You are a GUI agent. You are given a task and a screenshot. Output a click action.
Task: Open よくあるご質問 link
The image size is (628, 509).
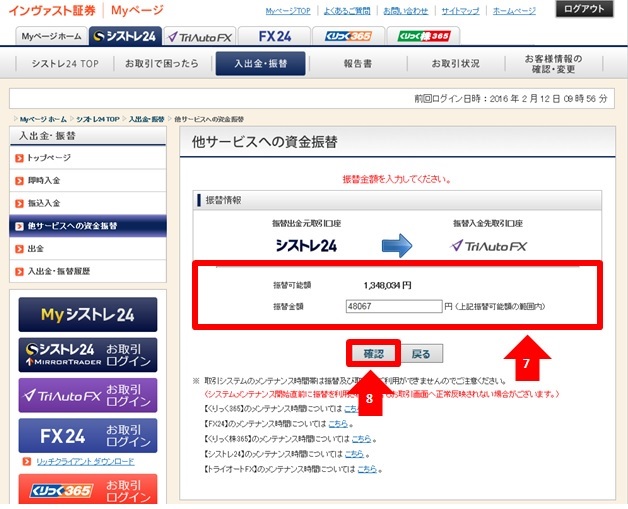pyautogui.click(x=347, y=11)
